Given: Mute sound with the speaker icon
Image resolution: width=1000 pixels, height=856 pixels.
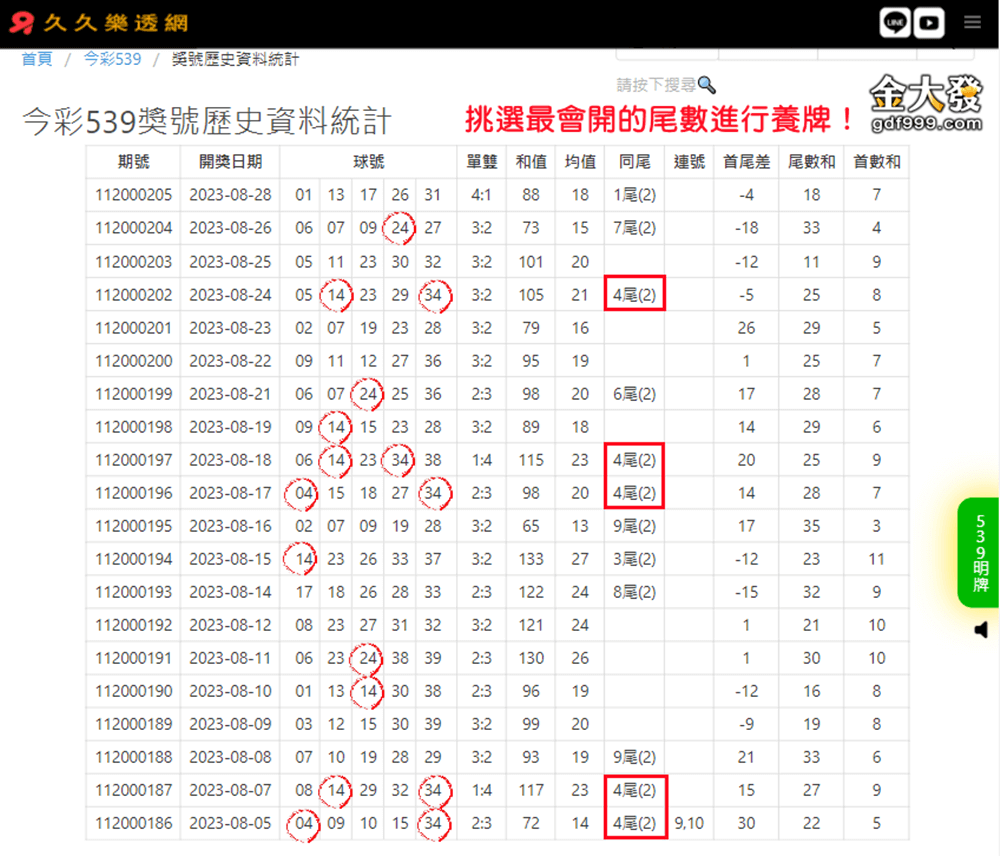Looking at the screenshot, I should (981, 629).
